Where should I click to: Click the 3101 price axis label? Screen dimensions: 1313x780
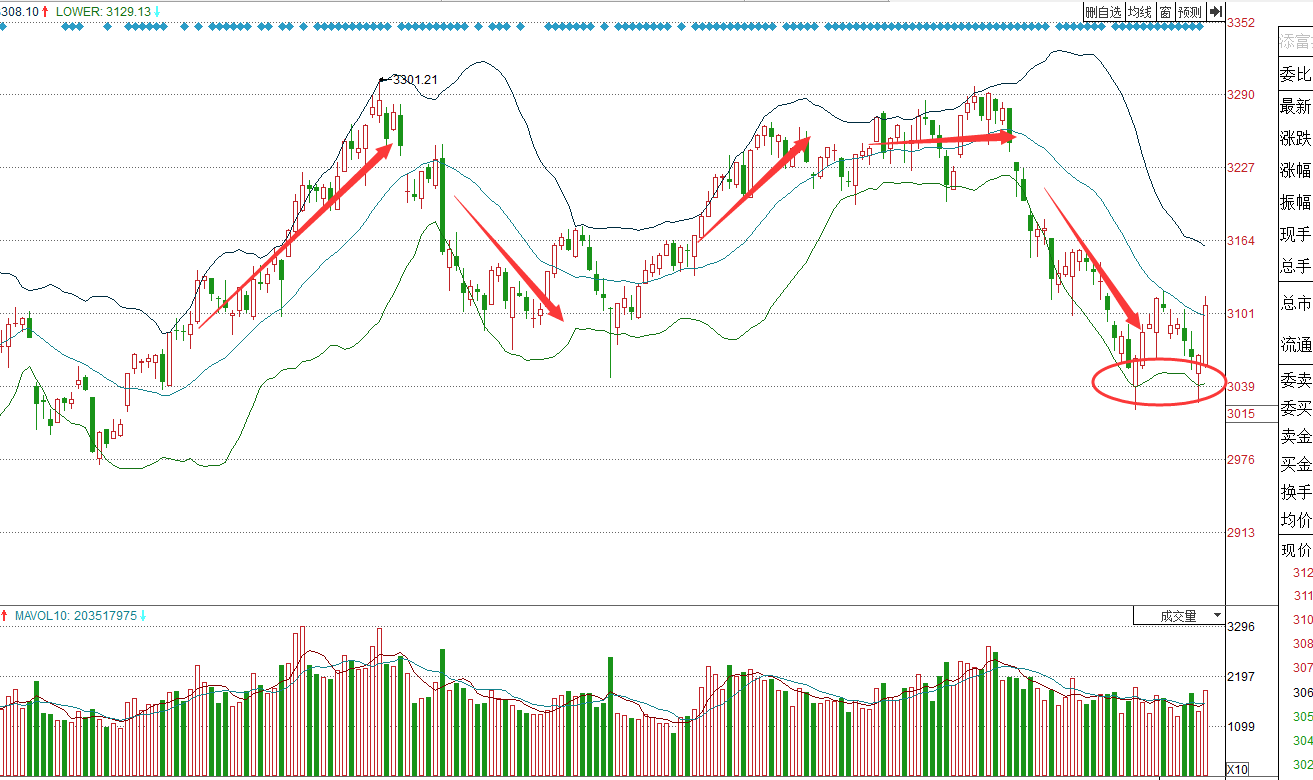1241,314
